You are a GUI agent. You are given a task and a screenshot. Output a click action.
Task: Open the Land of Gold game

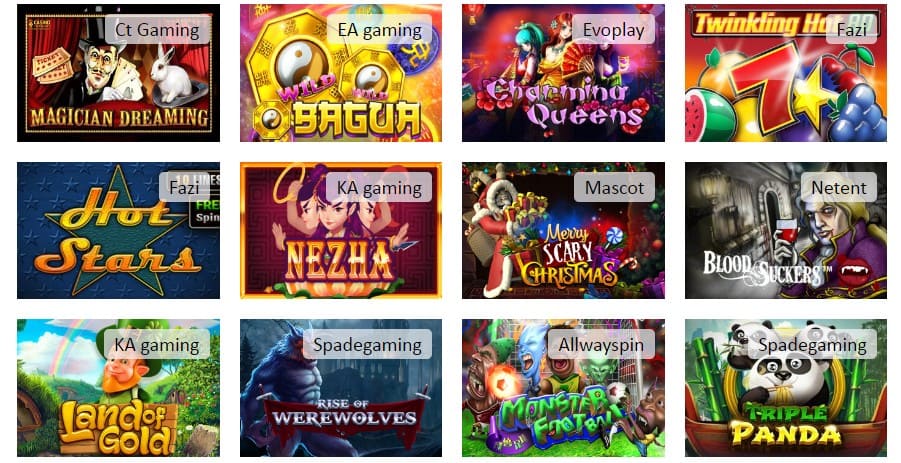tap(118, 388)
